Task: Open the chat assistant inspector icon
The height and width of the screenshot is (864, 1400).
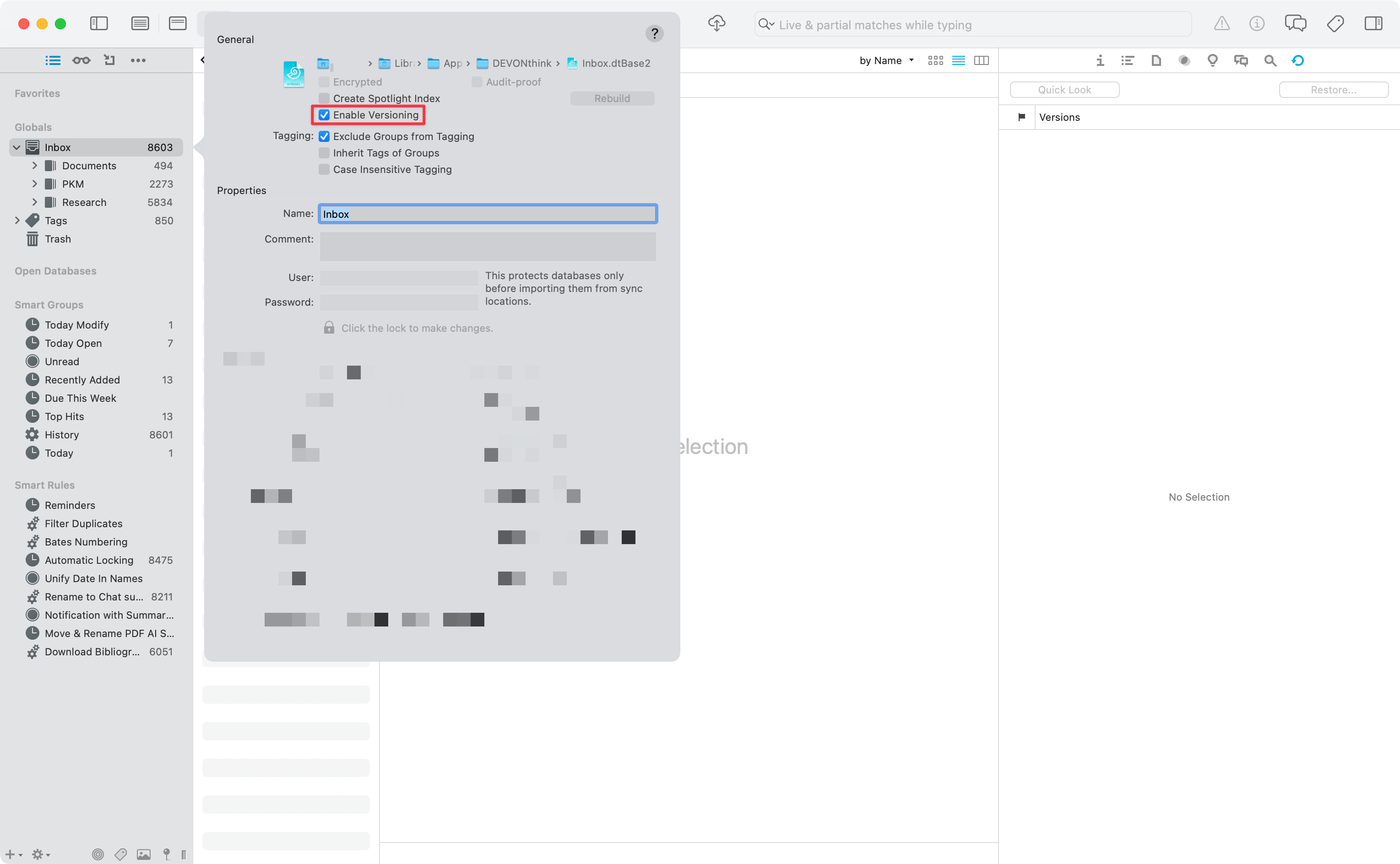Action: coord(1241,60)
